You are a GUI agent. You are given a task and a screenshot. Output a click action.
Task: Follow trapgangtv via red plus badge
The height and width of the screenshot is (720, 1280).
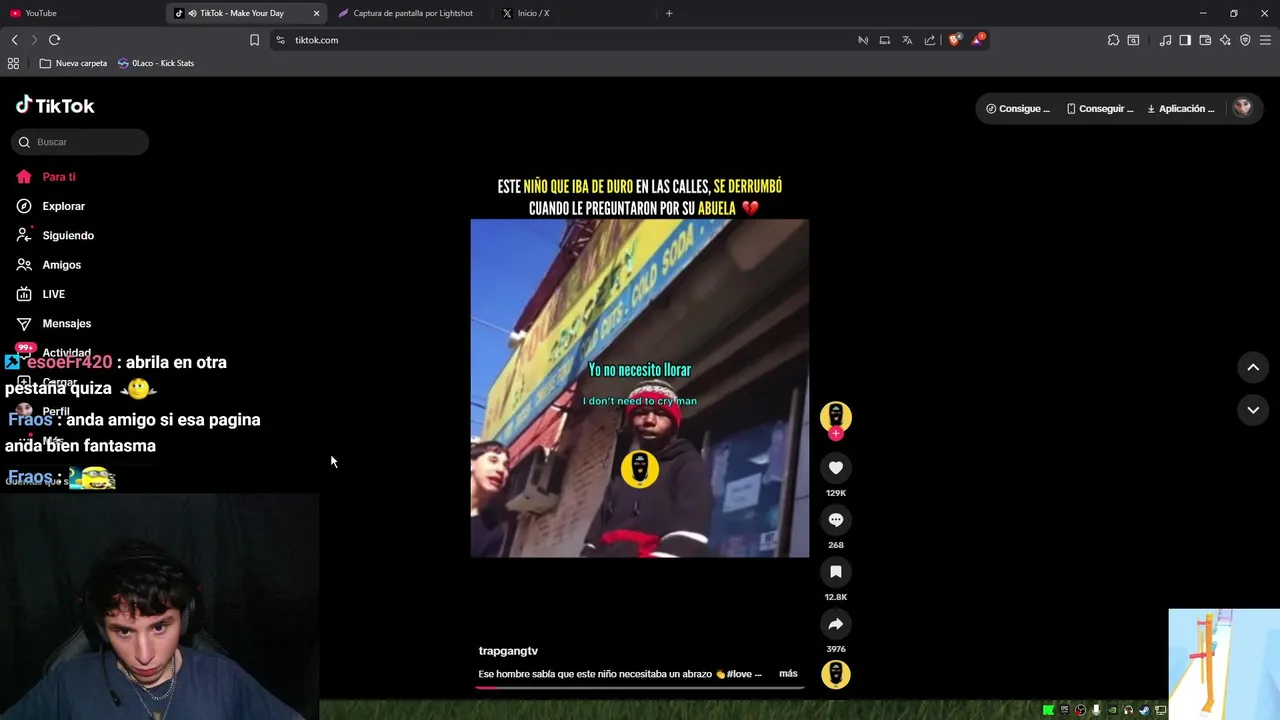[x=836, y=433]
